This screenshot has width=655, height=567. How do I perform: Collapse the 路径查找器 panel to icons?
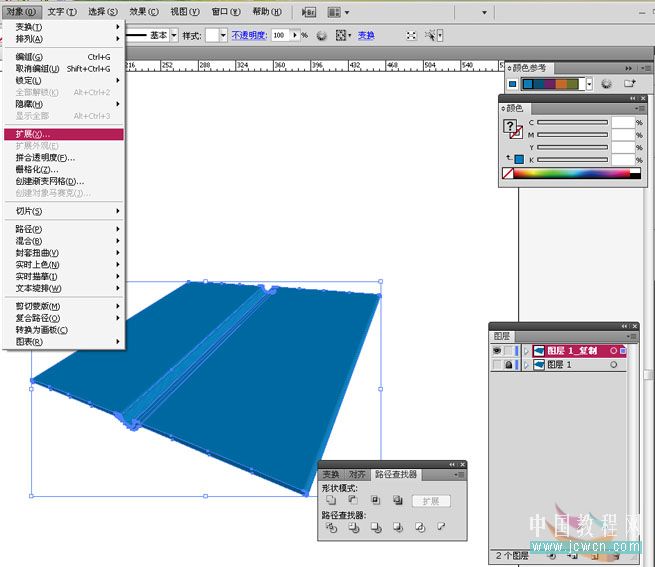[x=452, y=465]
